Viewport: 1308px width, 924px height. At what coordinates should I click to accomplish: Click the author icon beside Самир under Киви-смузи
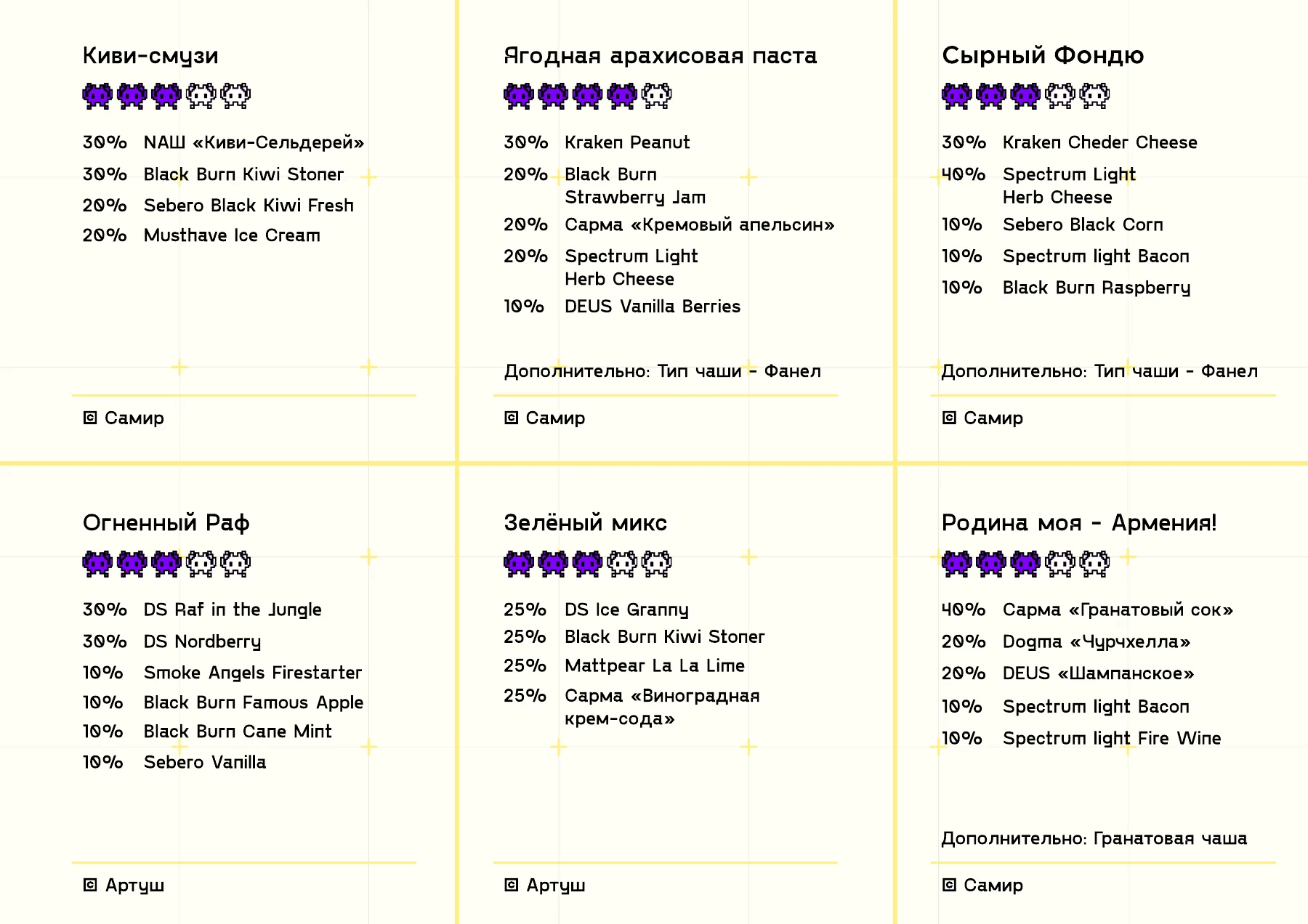(x=90, y=418)
